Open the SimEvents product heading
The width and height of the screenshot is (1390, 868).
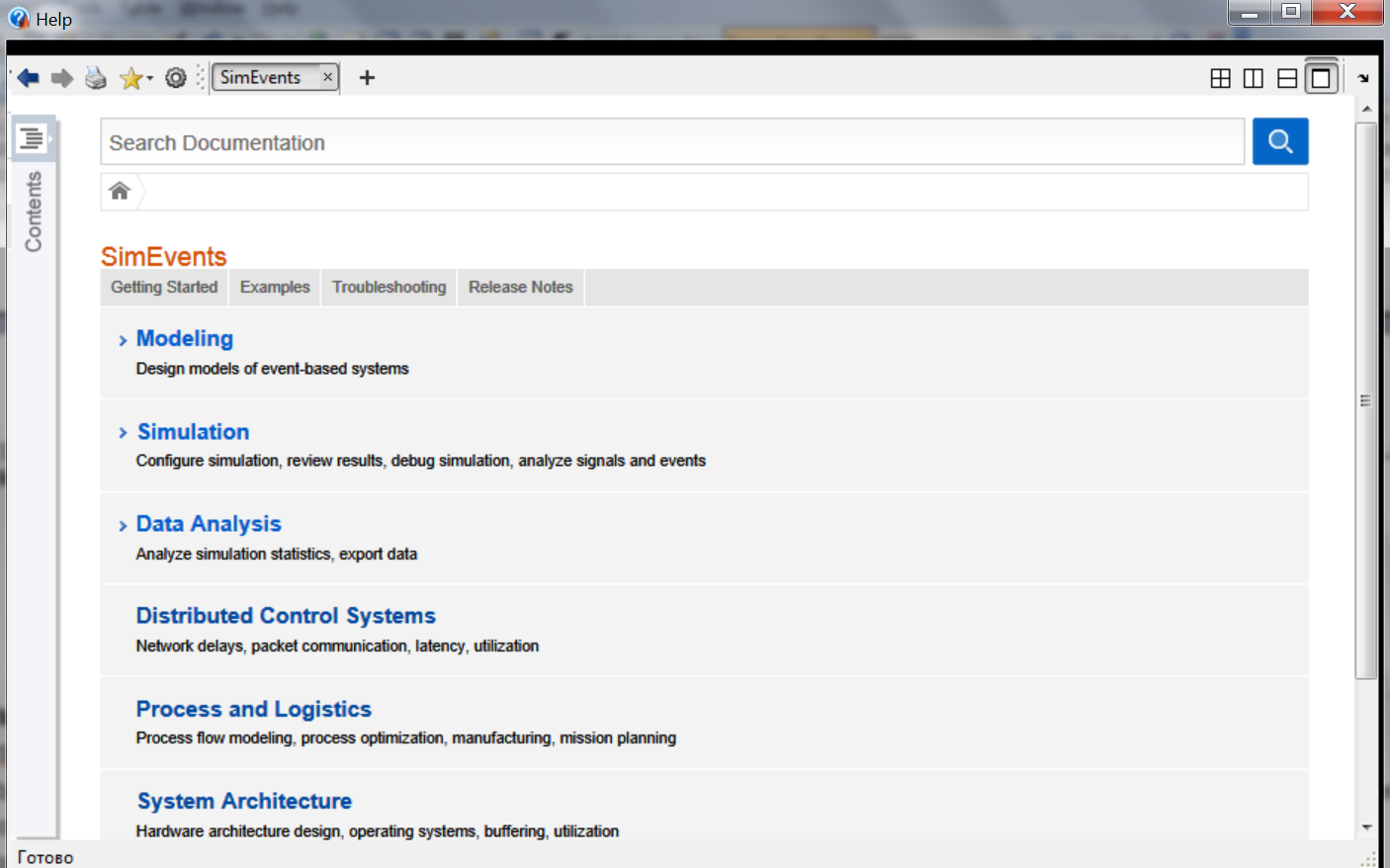click(164, 256)
